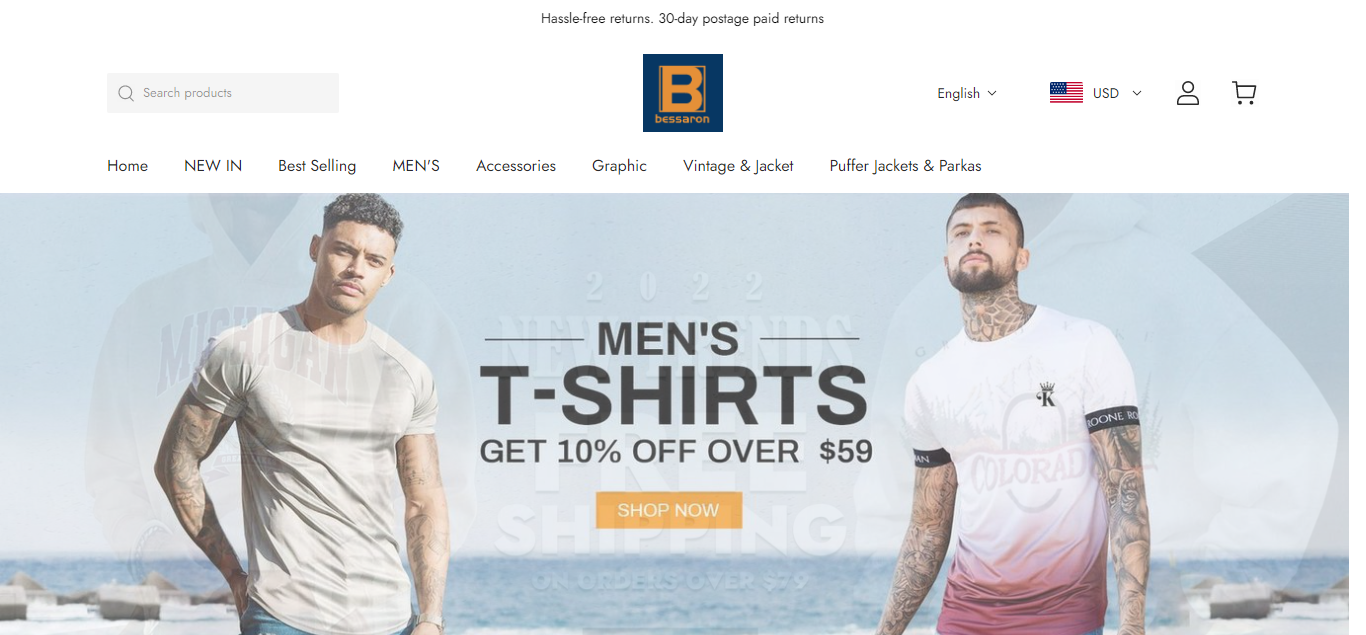
Task: Open the user account icon
Action: [1187, 93]
